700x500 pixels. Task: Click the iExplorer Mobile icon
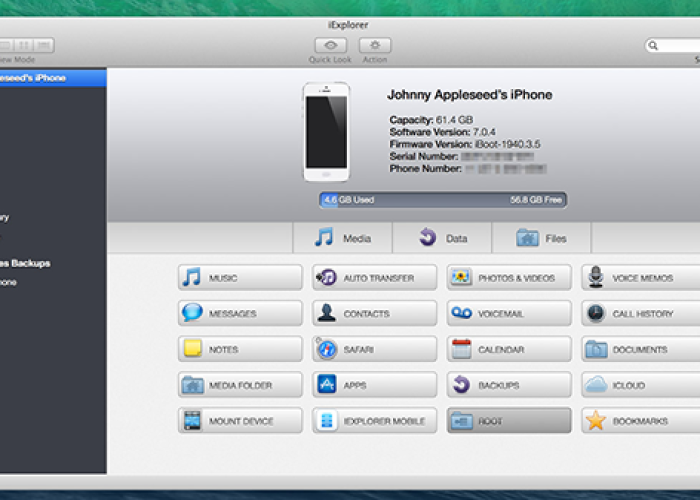point(327,421)
